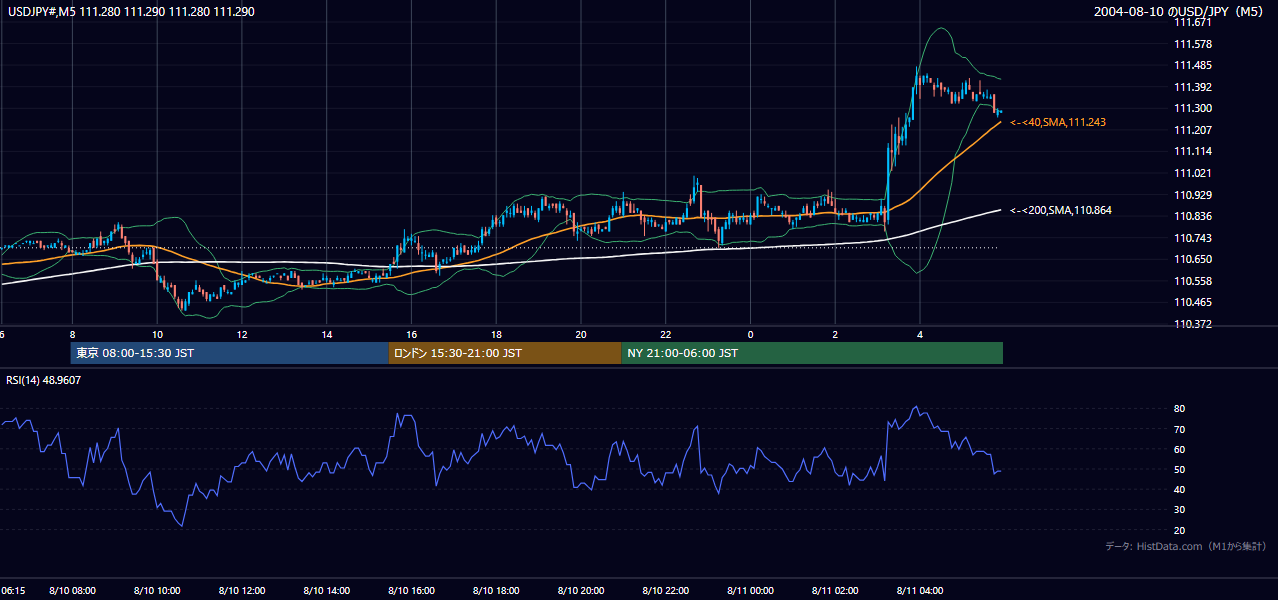The height and width of the screenshot is (600, 1278).
Task: Click RSI scale value 50
Action: (x=1179, y=469)
